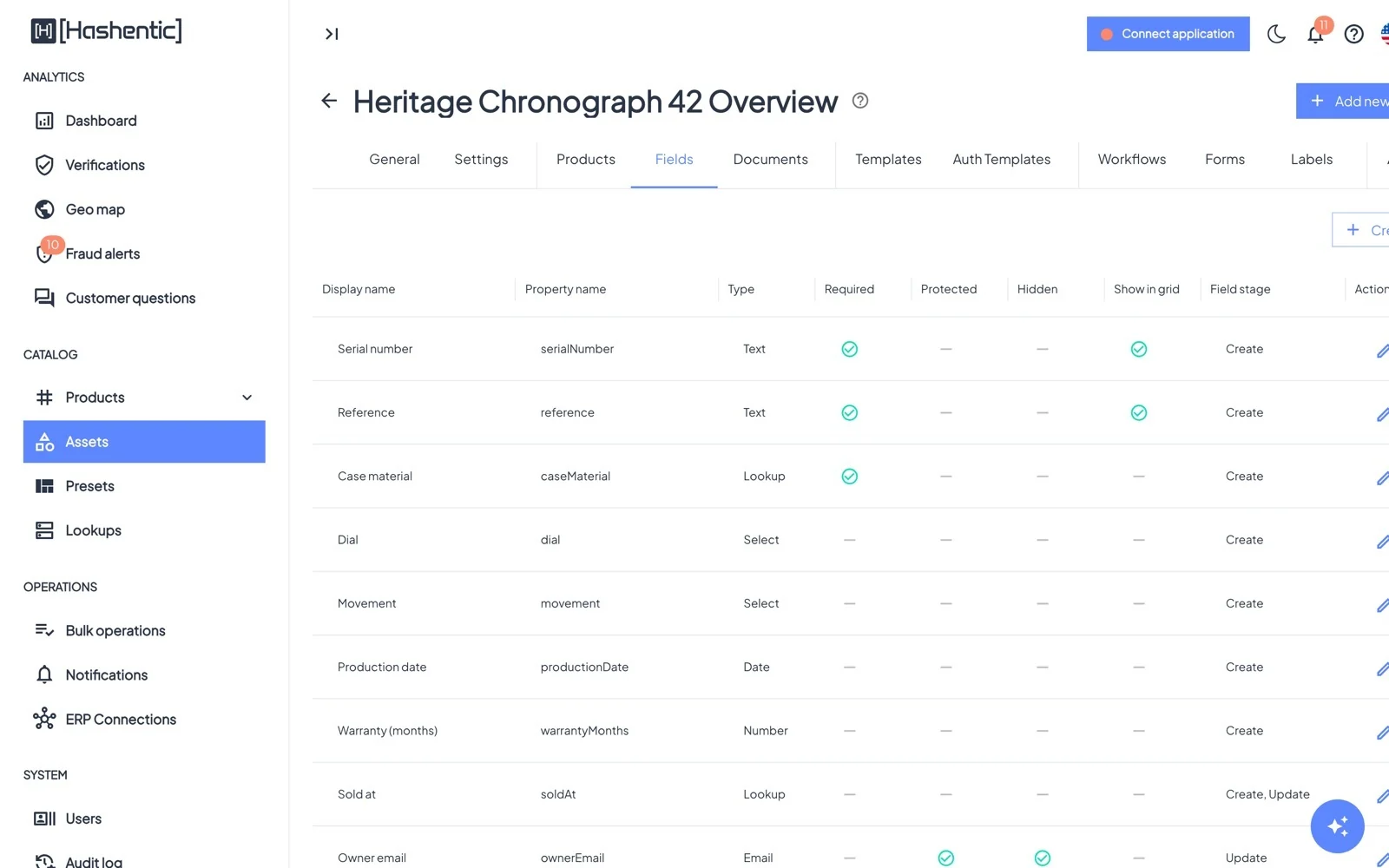Open the Workflows tab
The image size is (1389, 868).
point(1131,159)
